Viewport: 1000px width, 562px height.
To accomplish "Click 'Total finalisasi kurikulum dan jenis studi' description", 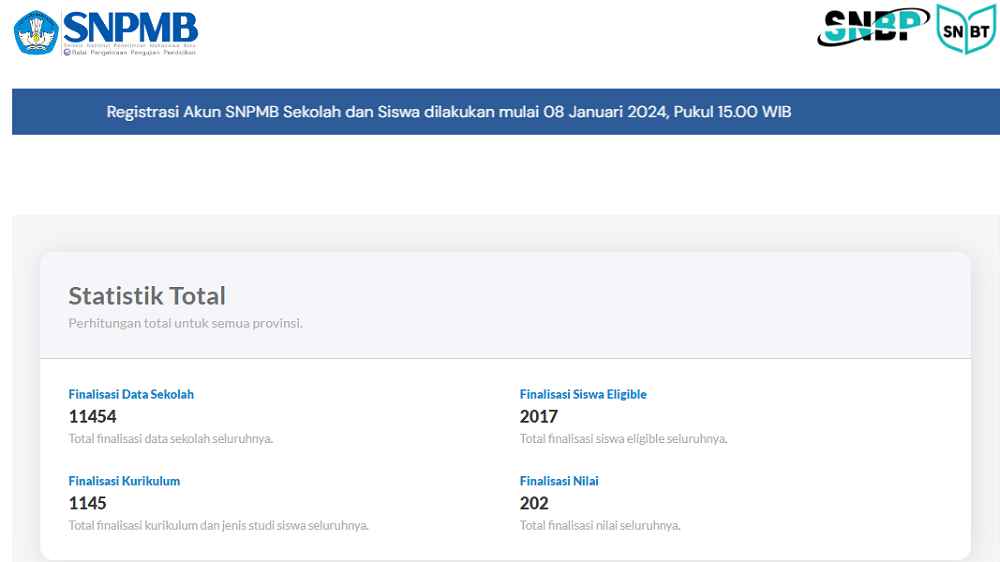I will (218, 526).
